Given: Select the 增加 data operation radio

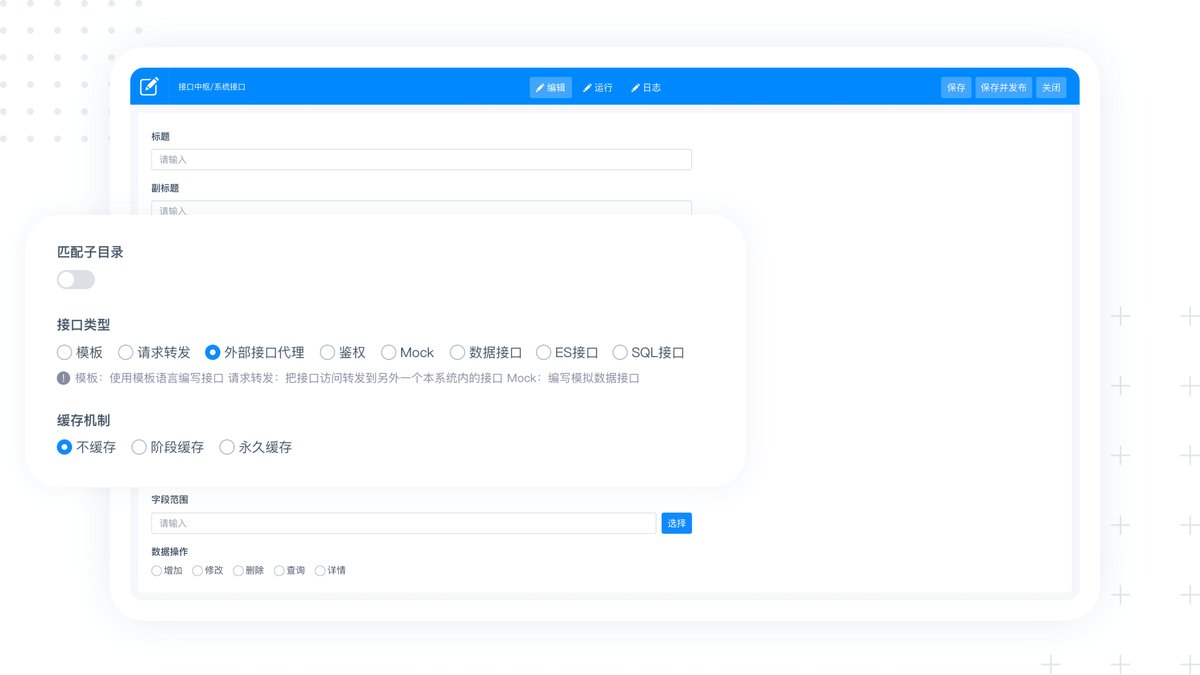Looking at the screenshot, I should 167,571.
